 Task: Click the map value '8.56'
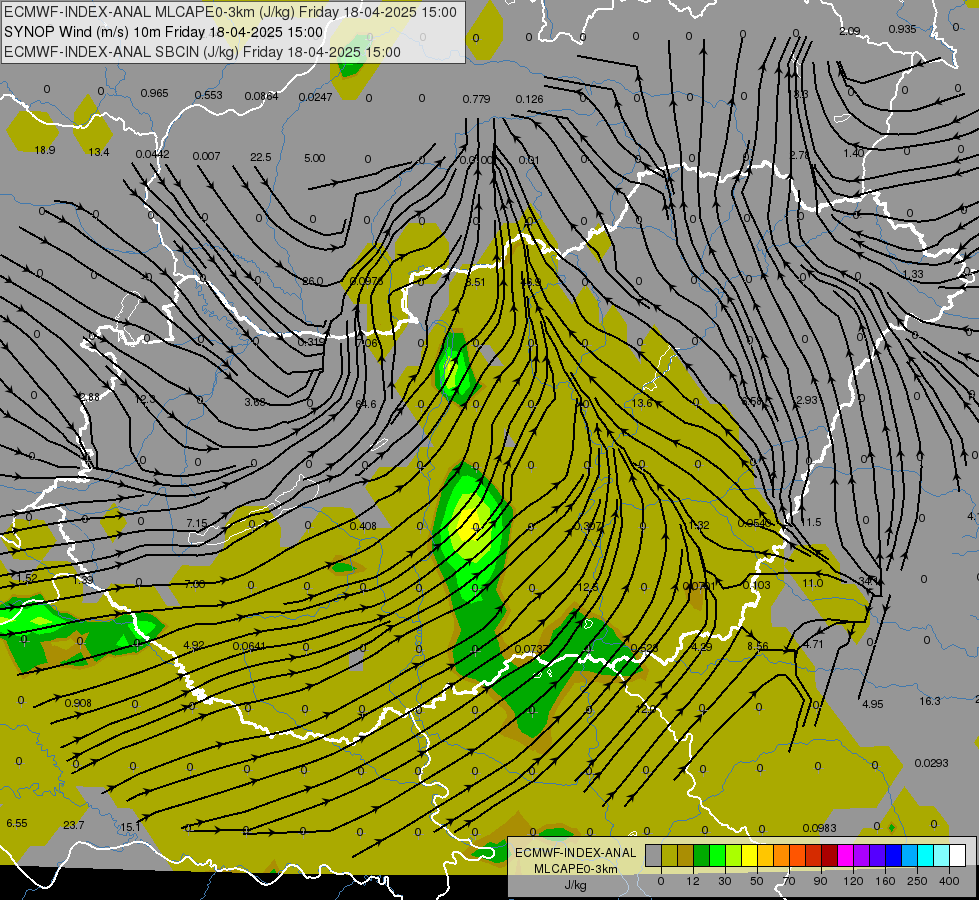(x=757, y=646)
